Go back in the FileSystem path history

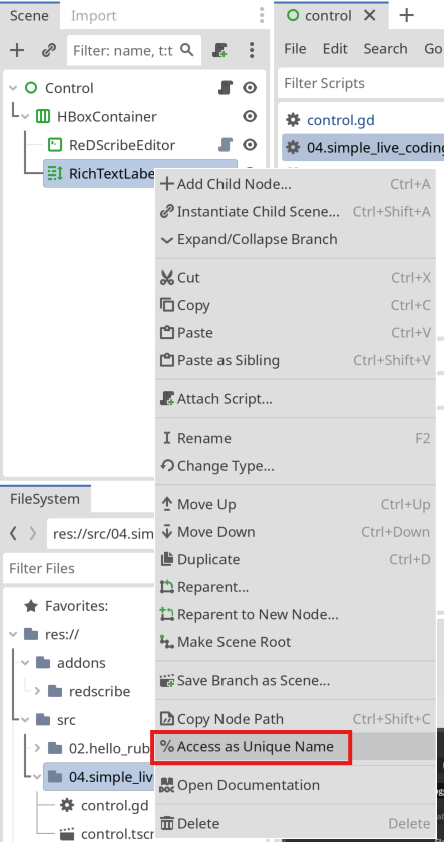14,533
